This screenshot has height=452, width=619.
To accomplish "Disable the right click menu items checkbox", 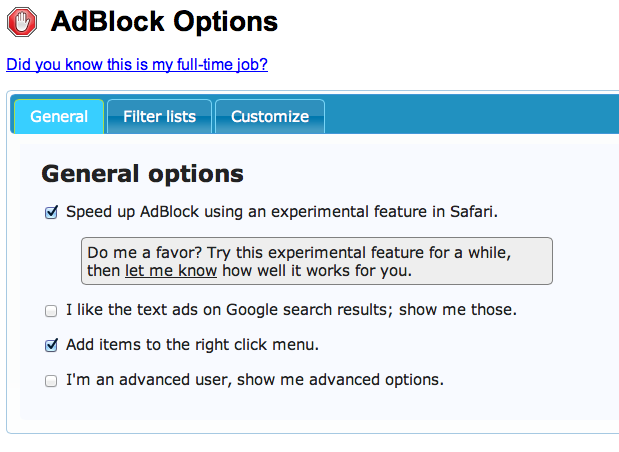I will [x=51, y=345].
